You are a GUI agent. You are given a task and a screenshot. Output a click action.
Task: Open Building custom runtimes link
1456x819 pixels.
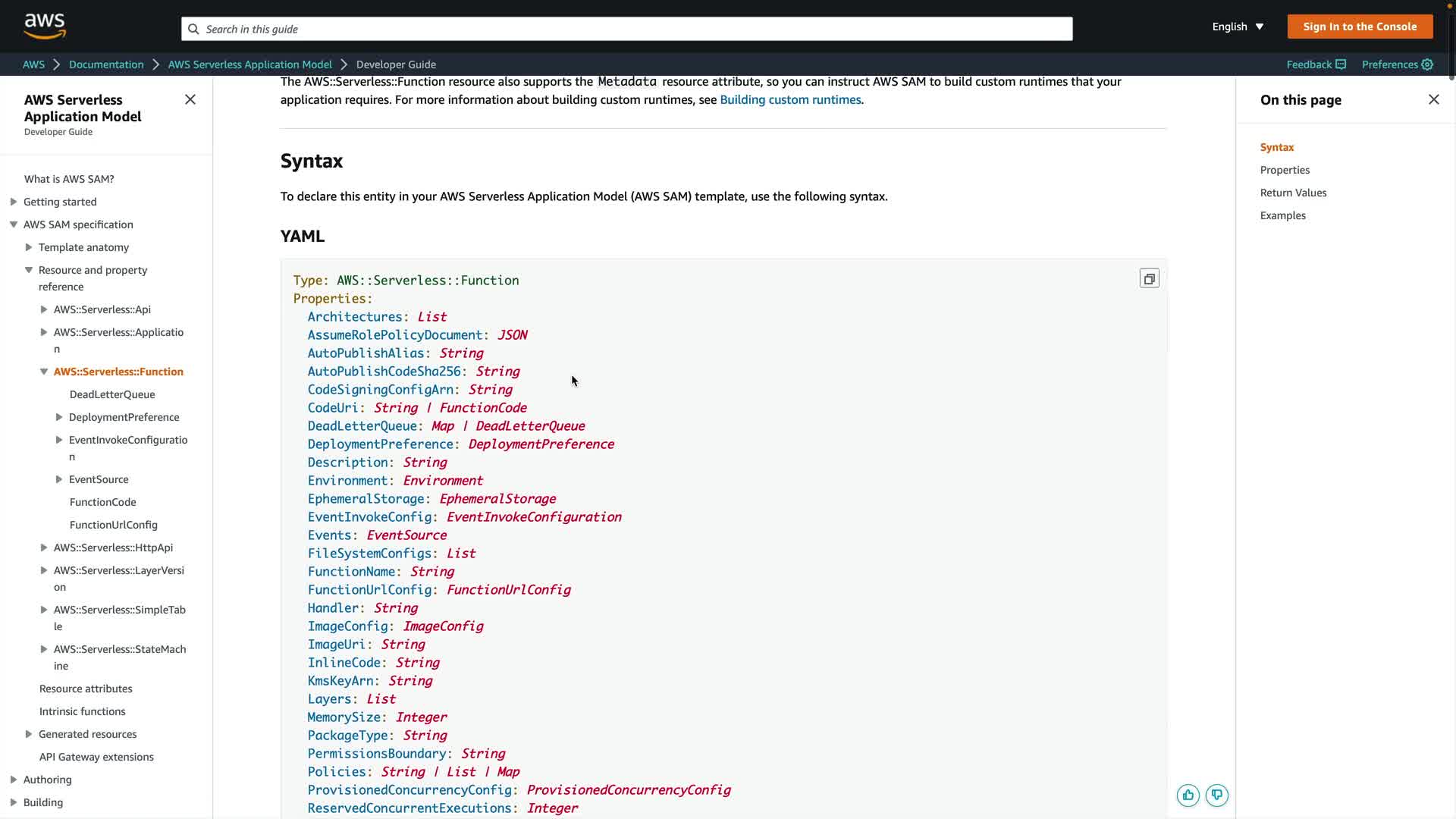[790, 99]
